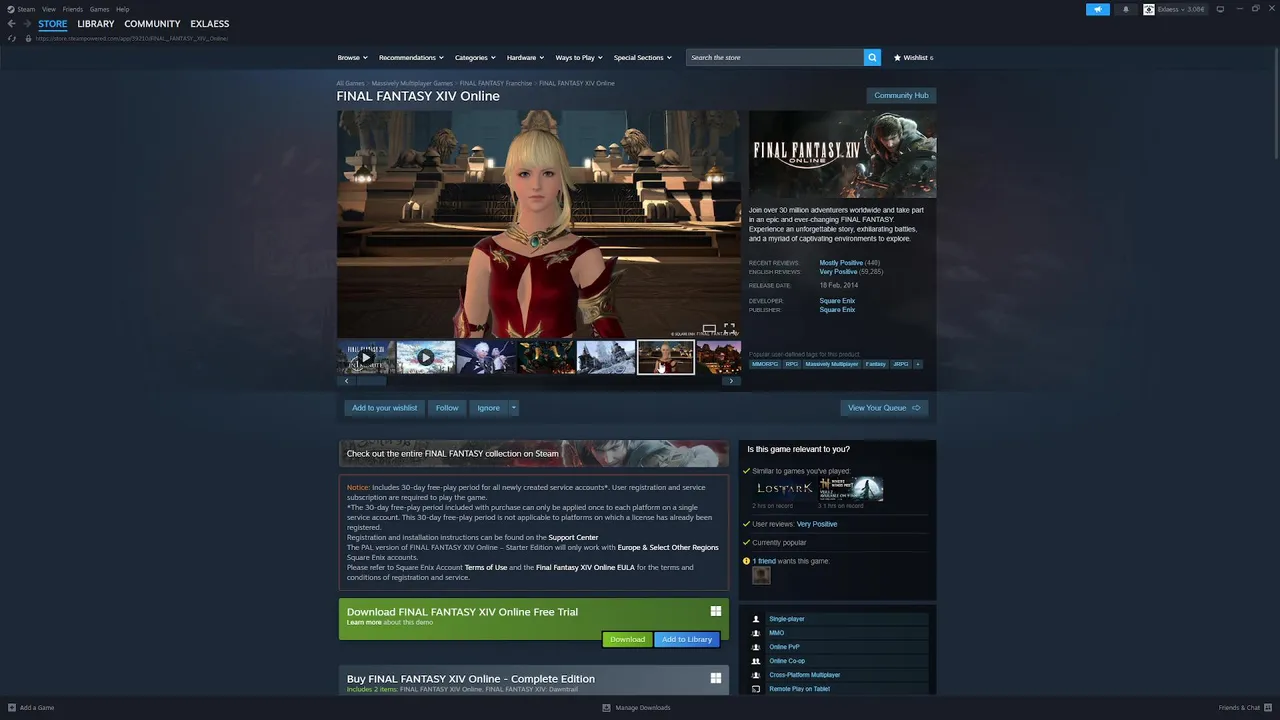The height and width of the screenshot is (720, 1280).
Task: Open the Exlaess account menu
Action: [1174, 9]
